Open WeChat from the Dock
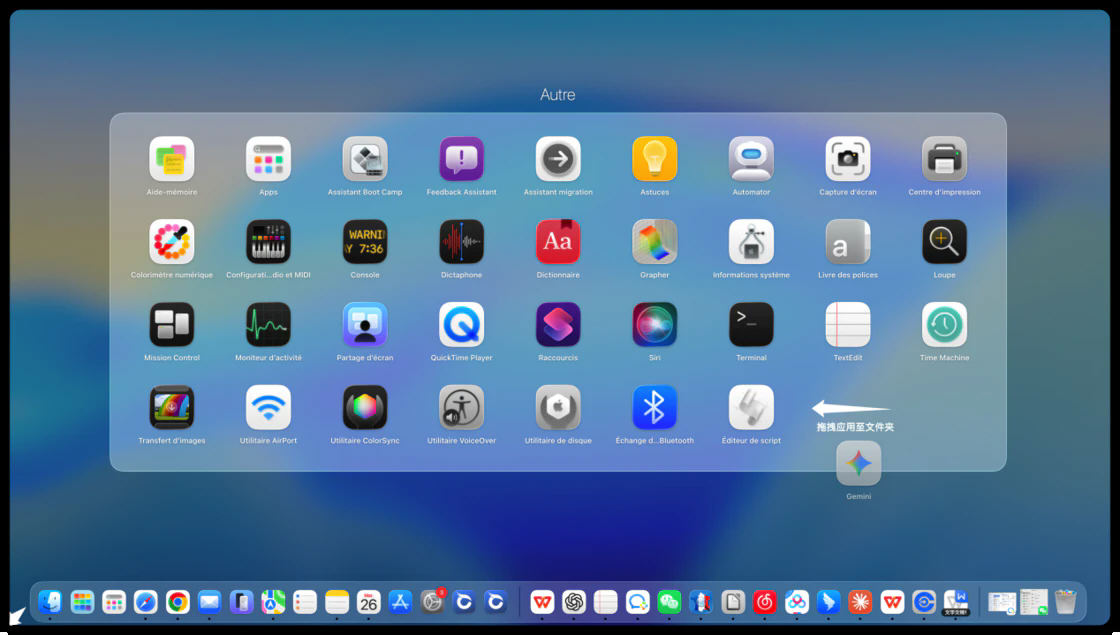The width and height of the screenshot is (1120, 635). 669,602
